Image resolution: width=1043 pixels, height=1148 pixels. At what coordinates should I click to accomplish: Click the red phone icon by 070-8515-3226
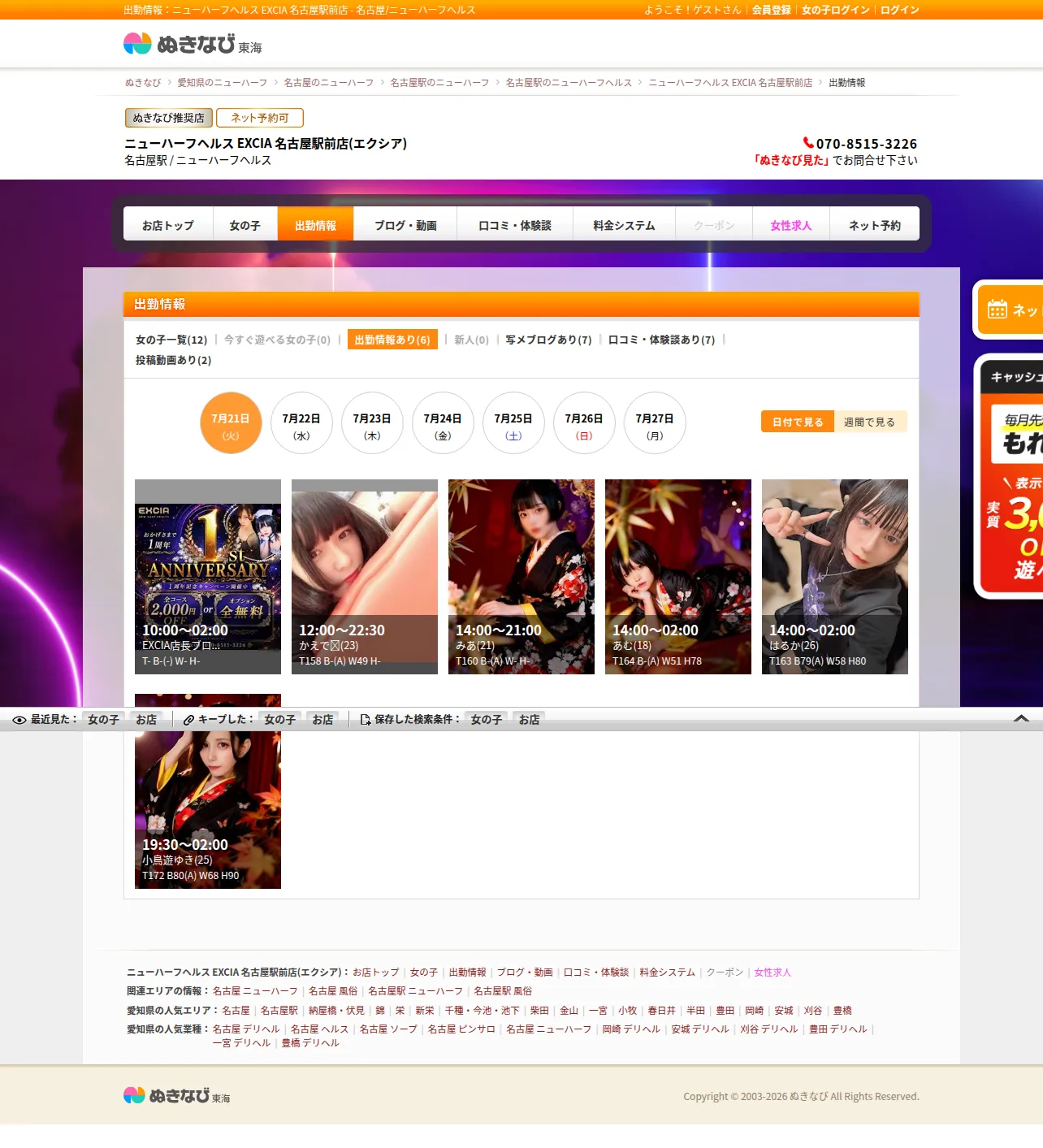click(x=808, y=143)
